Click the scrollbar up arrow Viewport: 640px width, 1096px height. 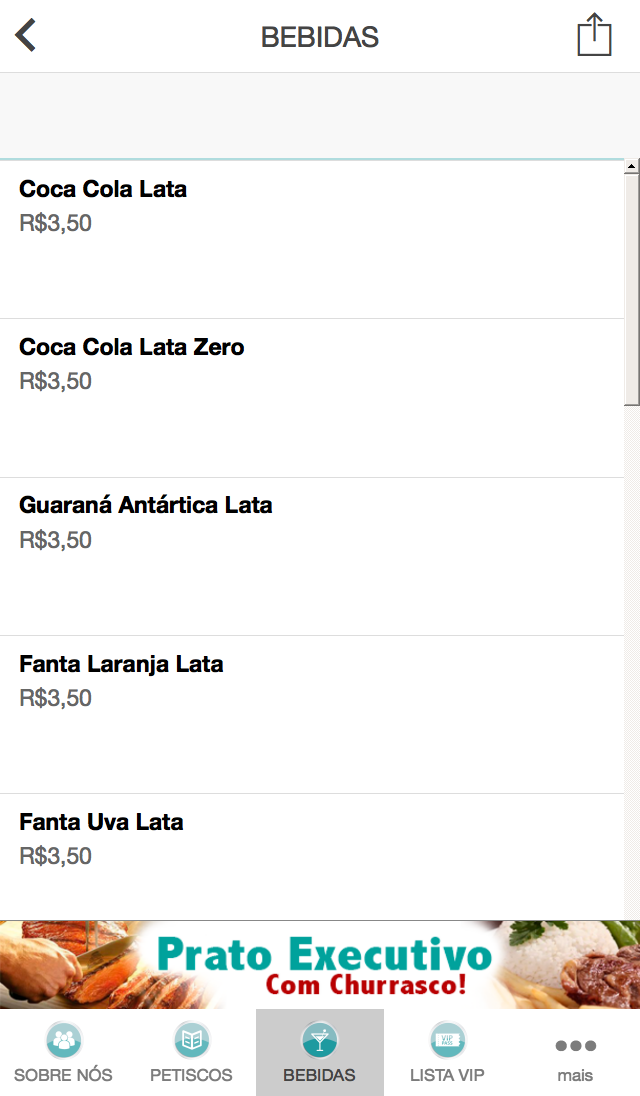point(632,167)
